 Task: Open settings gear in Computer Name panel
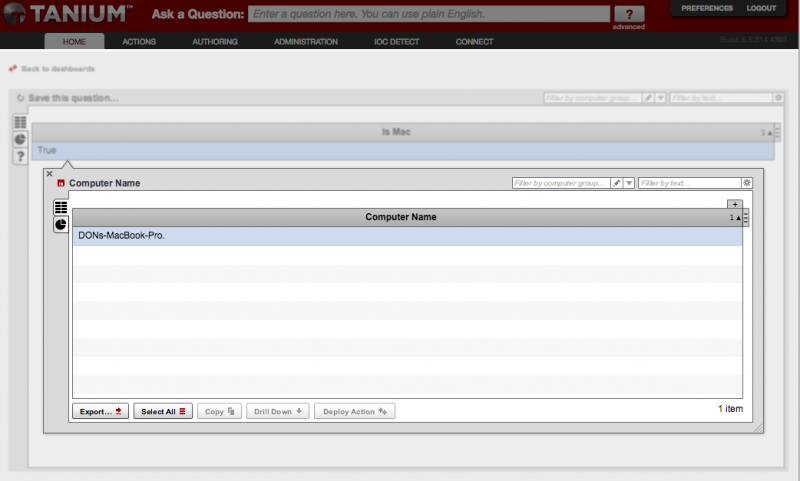pos(747,183)
